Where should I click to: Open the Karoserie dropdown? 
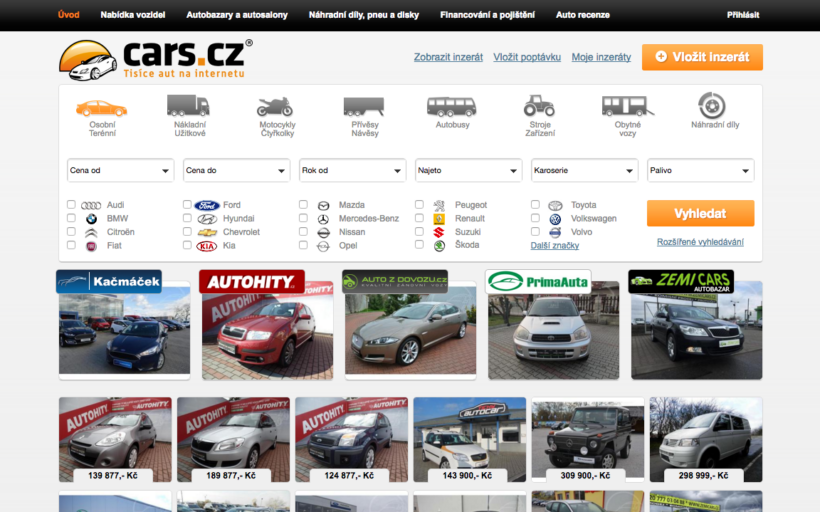click(585, 170)
